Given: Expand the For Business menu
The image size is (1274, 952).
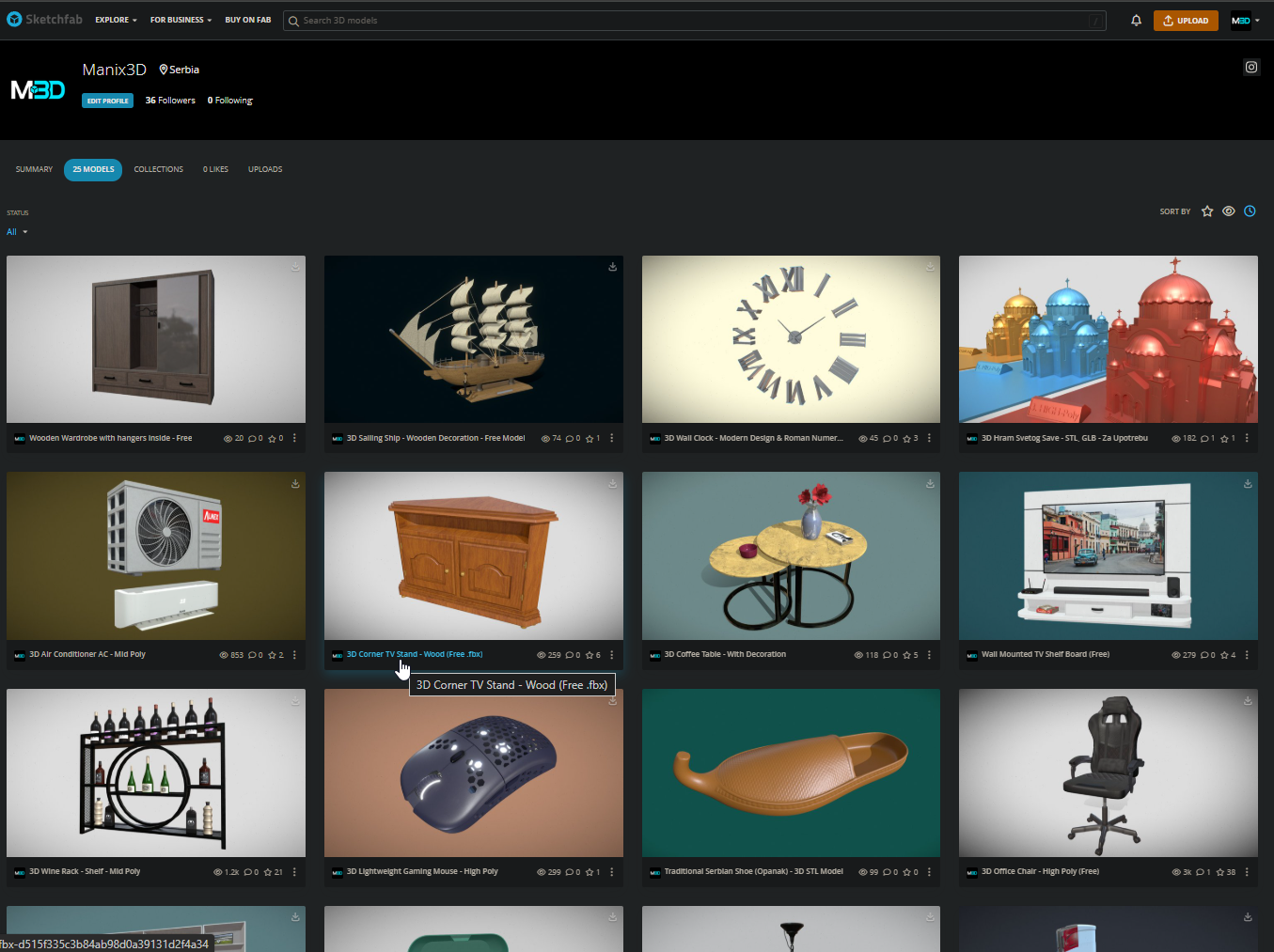Looking at the screenshot, I should click(181, 20).
